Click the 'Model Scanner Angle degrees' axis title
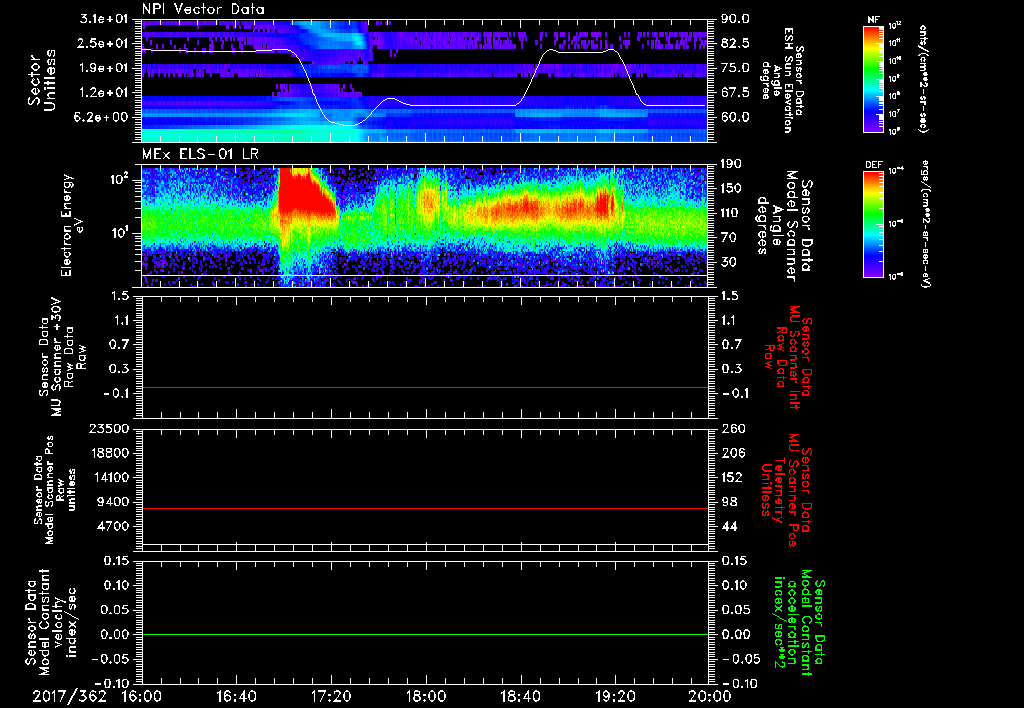The width and height of the screenshot is (1024, 708). (784, 225)
